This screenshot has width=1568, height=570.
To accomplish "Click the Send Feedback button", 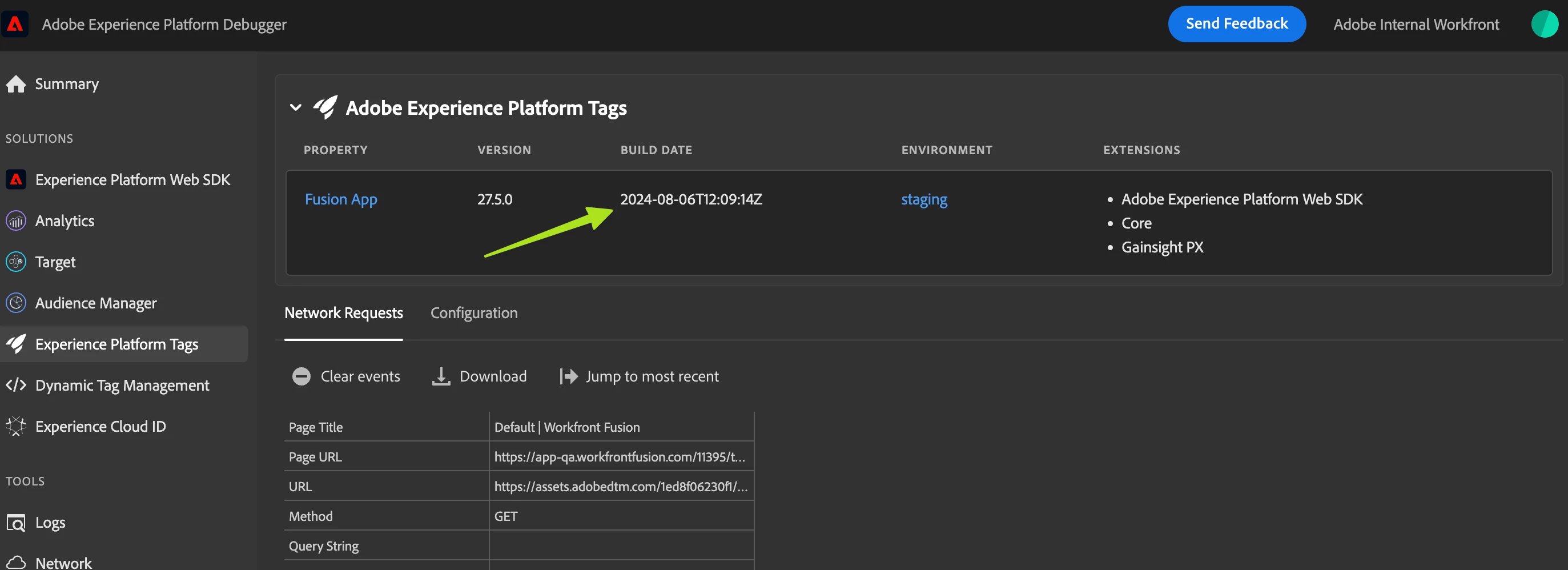I will click(x=1236, y=24).
